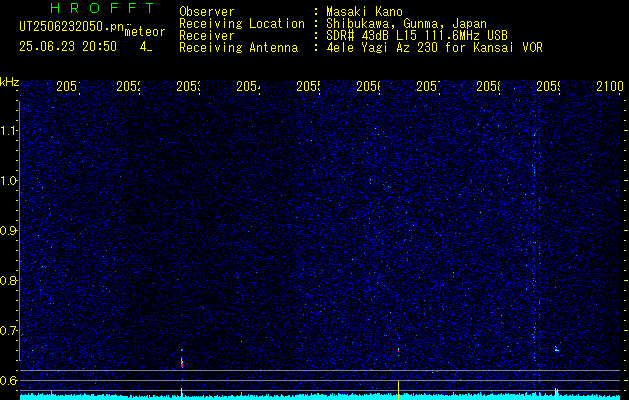The height and width of the screenshot is (400, 629).
Task: Click the 1.0 kHz axis label
Action: 8,181
